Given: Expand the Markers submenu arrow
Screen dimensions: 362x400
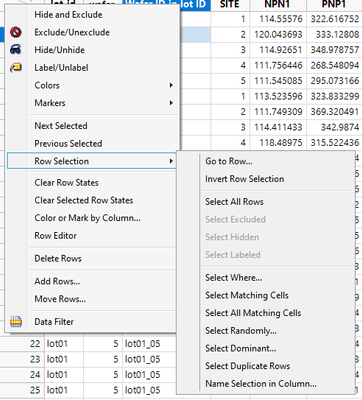Looking at the screenshot, I should point(171,103).
